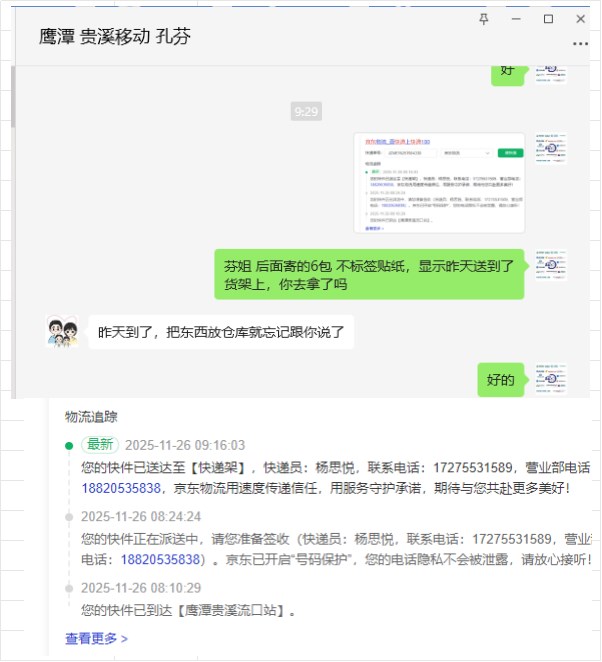Click sender avatar next to the screenshot image
602x662 pixels.
[551, 148]
